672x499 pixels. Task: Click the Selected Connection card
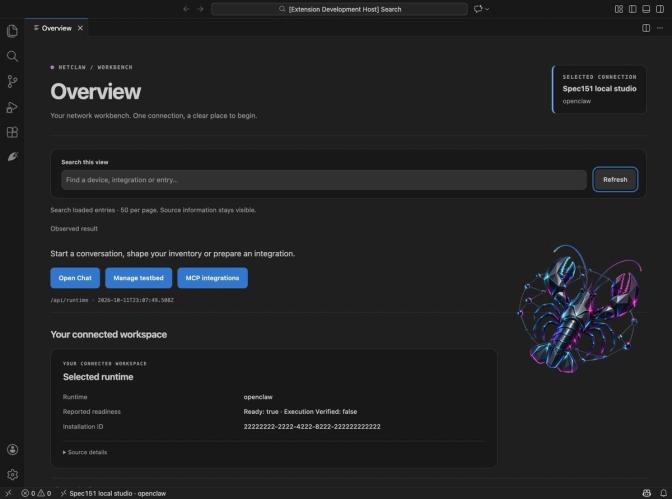coord(599,89)
